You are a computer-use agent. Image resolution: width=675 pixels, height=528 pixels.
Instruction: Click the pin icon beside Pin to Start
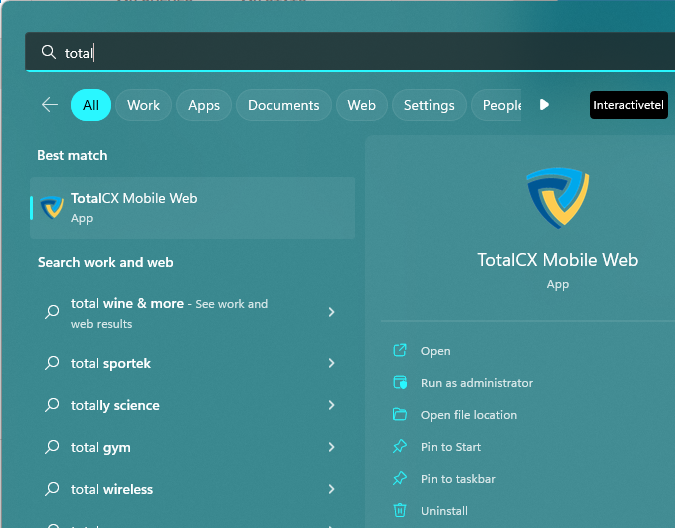(x=400, y=446)
